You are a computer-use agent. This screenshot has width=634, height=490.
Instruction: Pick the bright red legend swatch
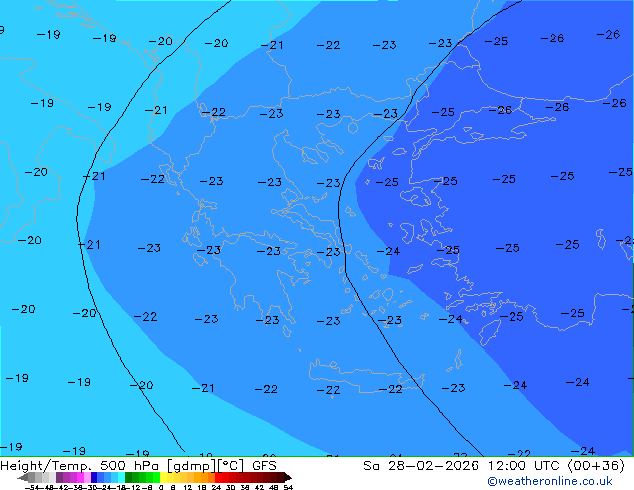point(218,477)
